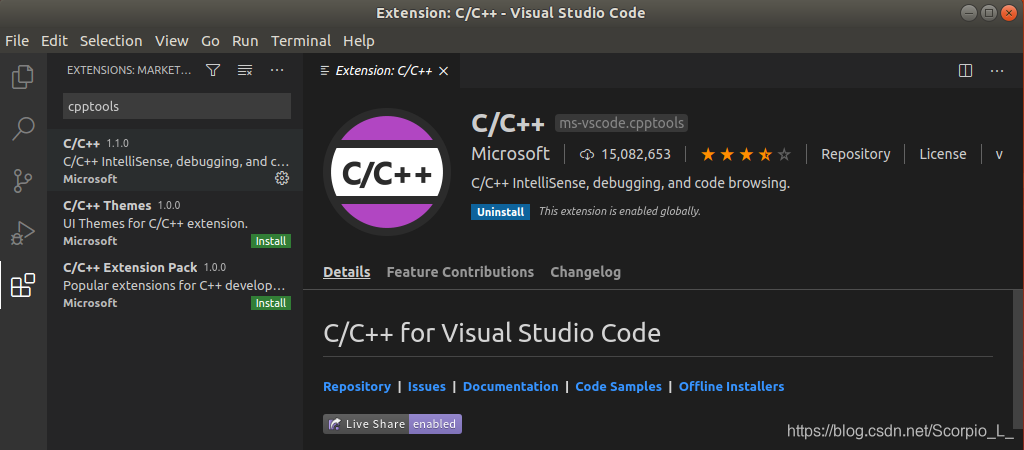Open the Run menu
The width and height of the screenshot is (1024, 450).
[x=245, y=40]
